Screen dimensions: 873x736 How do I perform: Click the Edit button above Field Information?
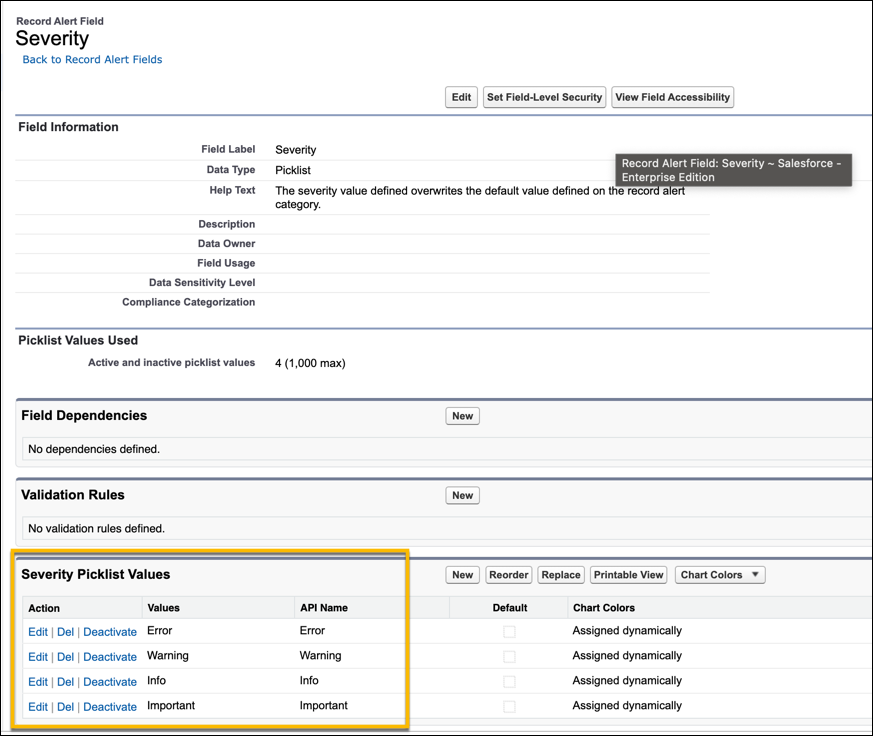click(461, 97)
